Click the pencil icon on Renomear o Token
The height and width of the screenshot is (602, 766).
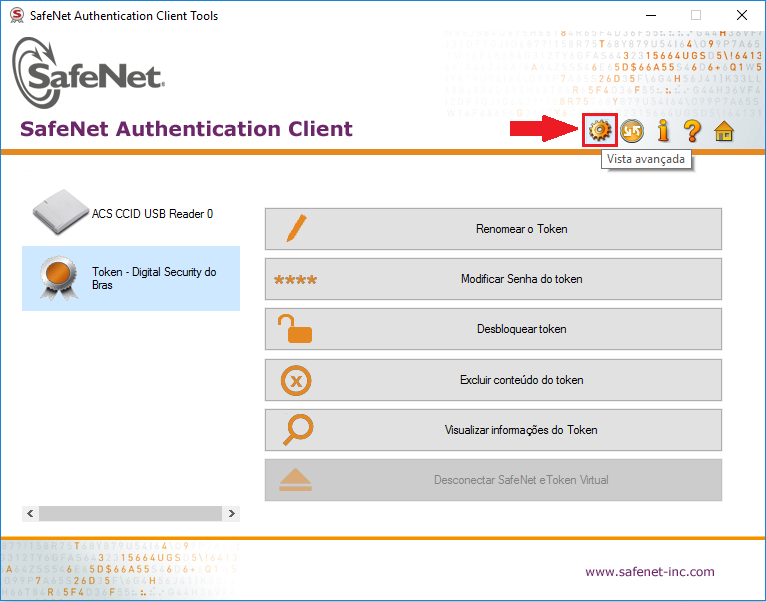297,228
